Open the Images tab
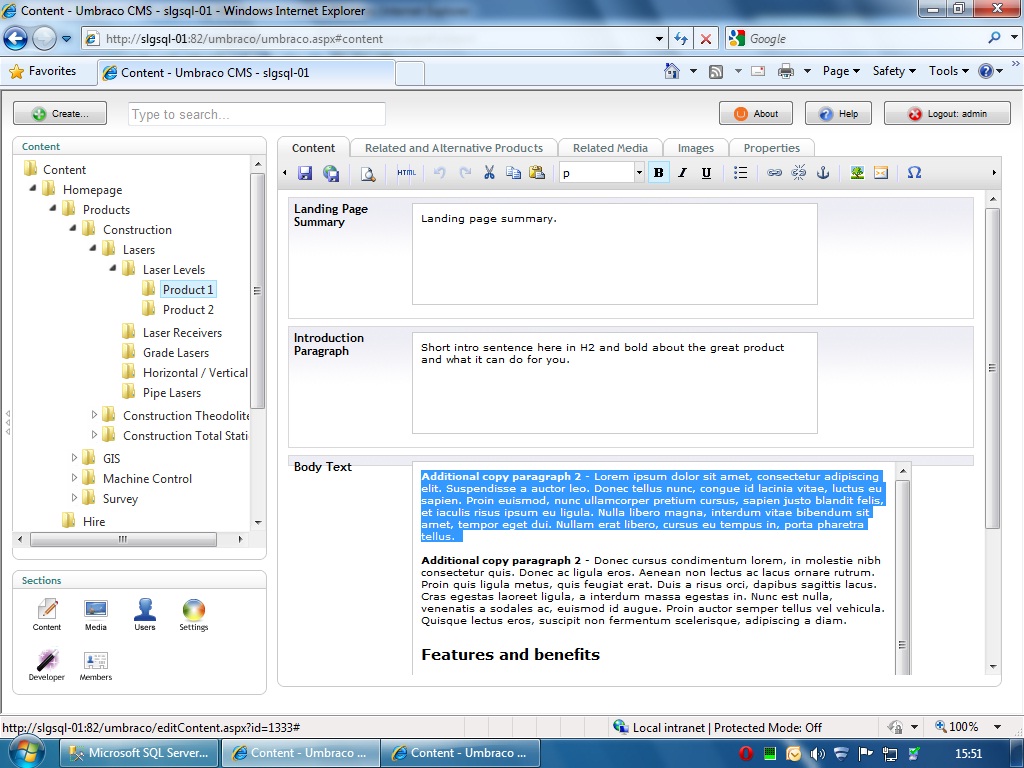The image size is (1024, 768). (696, 148)
